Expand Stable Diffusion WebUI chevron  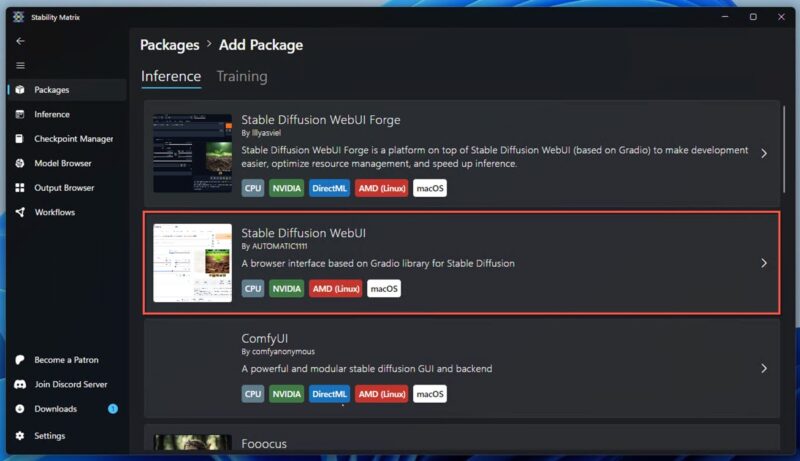764,263
